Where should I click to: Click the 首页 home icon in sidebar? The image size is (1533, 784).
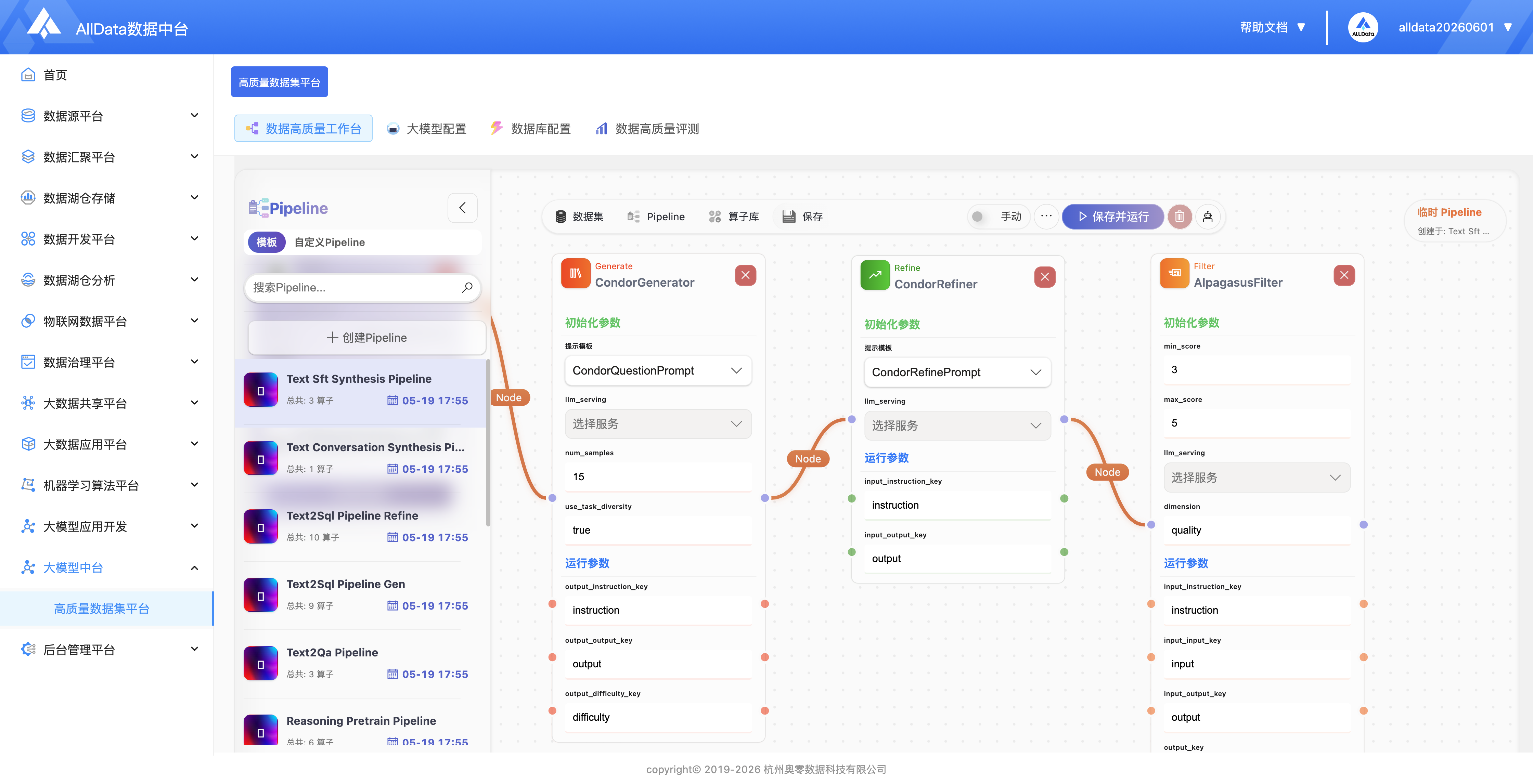click(x=28, y=75)
